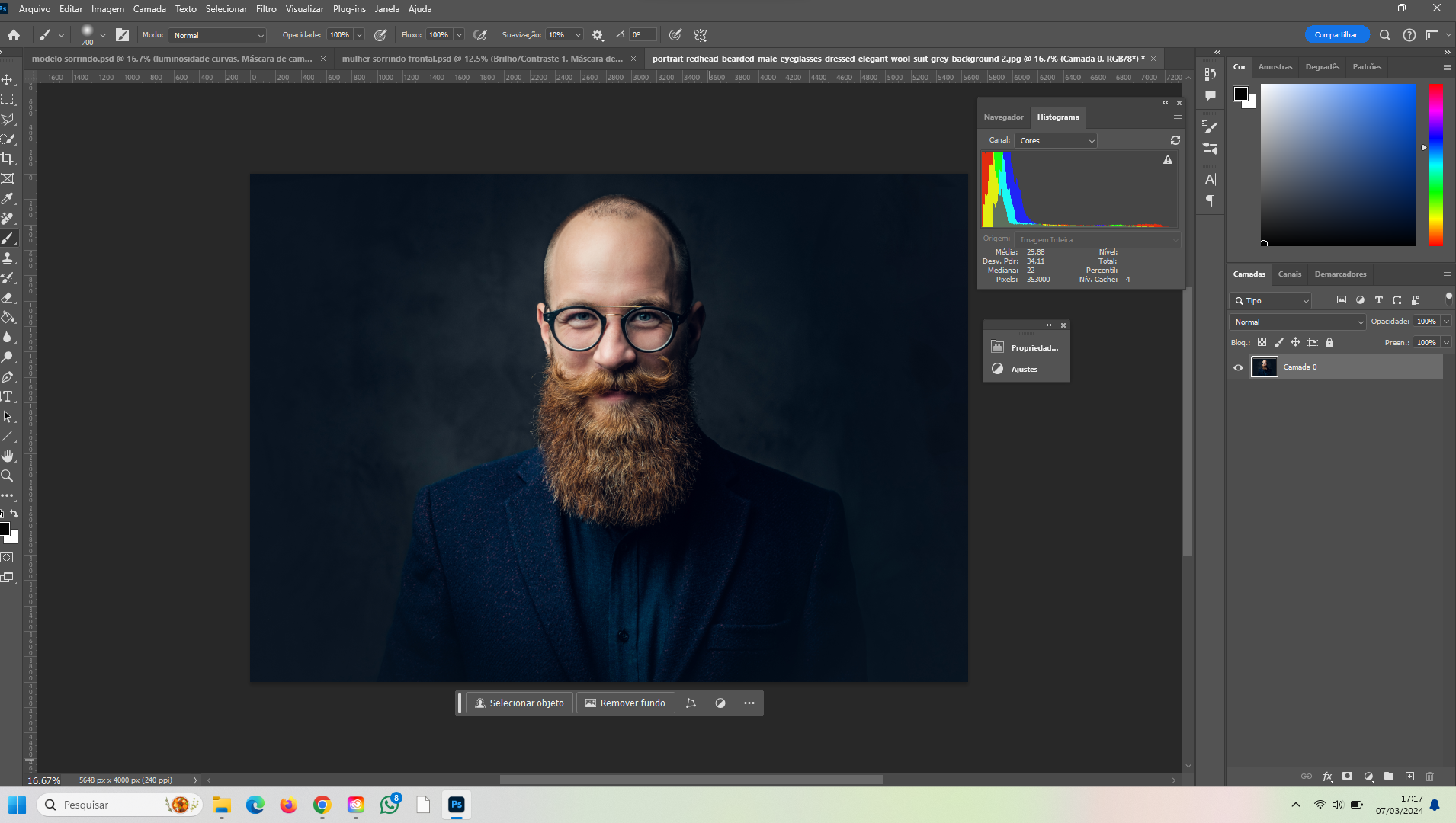
Task: Switch to Canais tab
Action: [x=1290, y=274]
